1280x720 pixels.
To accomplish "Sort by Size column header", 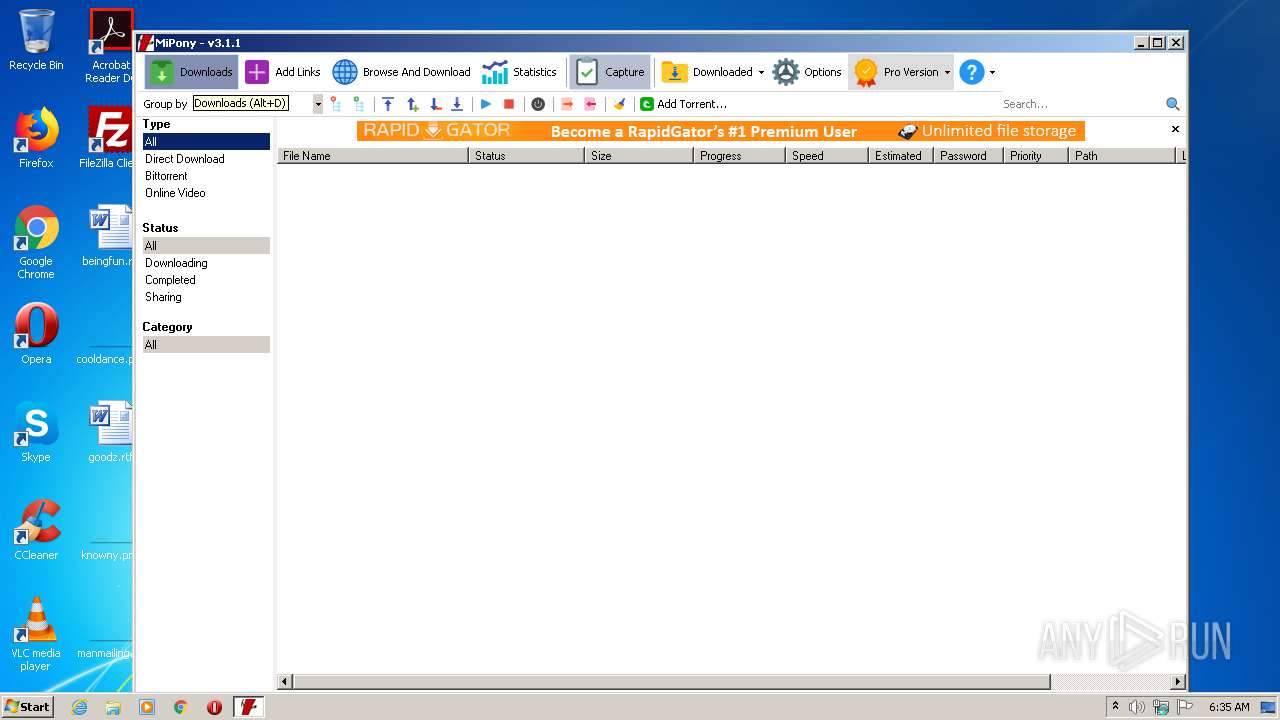I will tap(639, 156).
